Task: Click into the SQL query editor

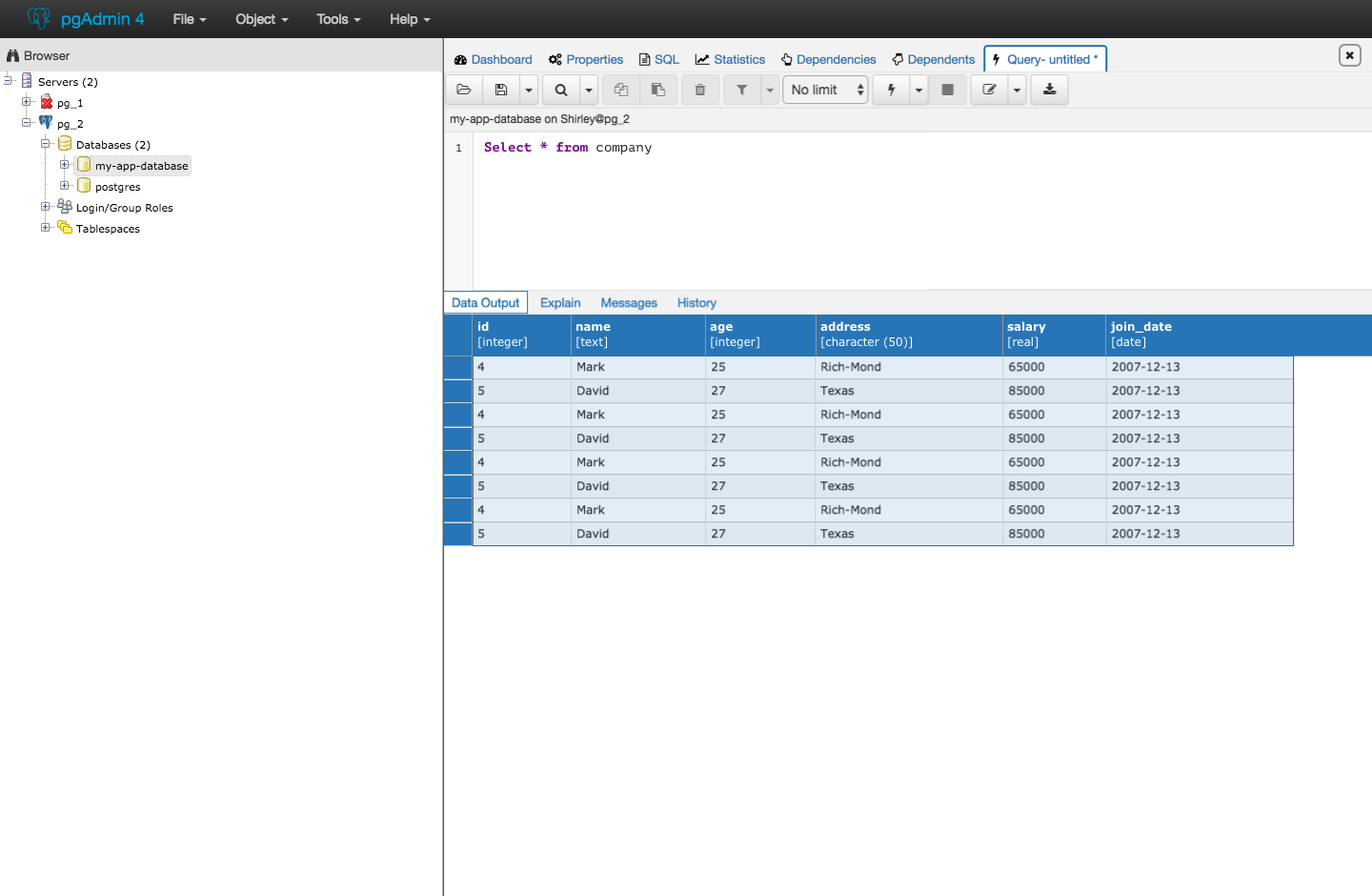Action: click(857, 210)
